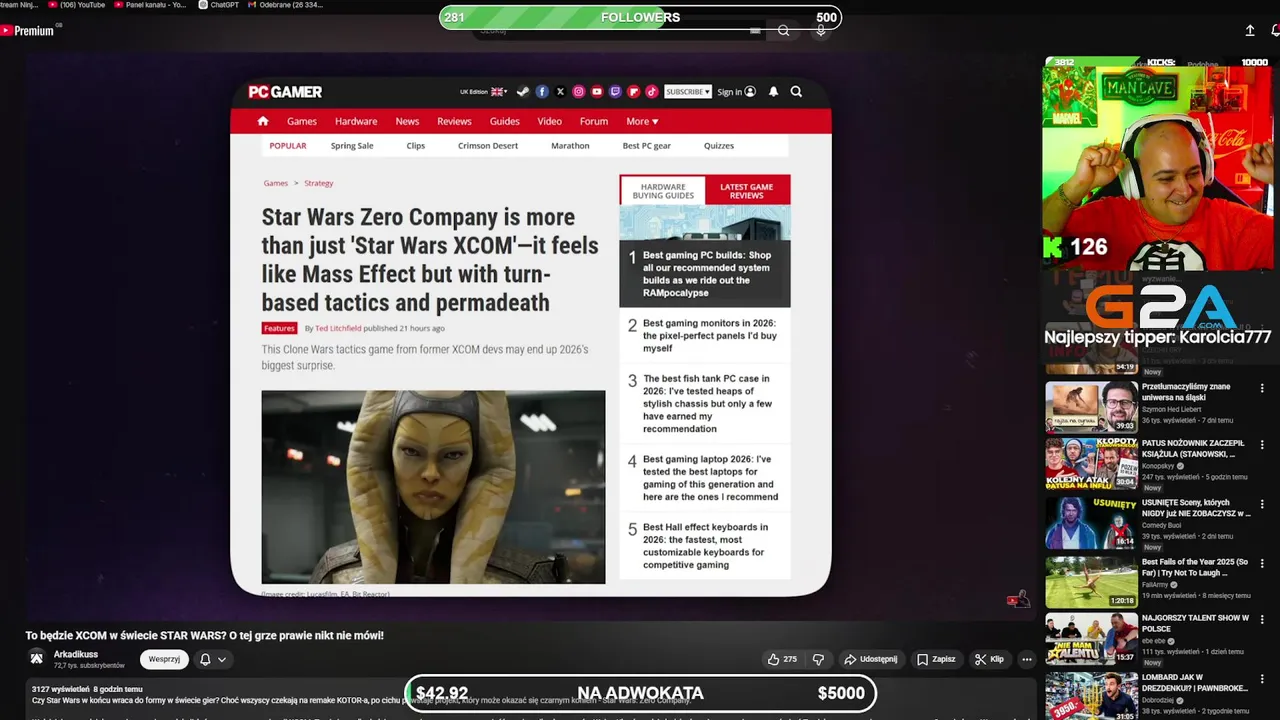Open Reviews in PC Gamer nav bar
The width and height of the screenshot is (1280, 720).
[454, 121]
